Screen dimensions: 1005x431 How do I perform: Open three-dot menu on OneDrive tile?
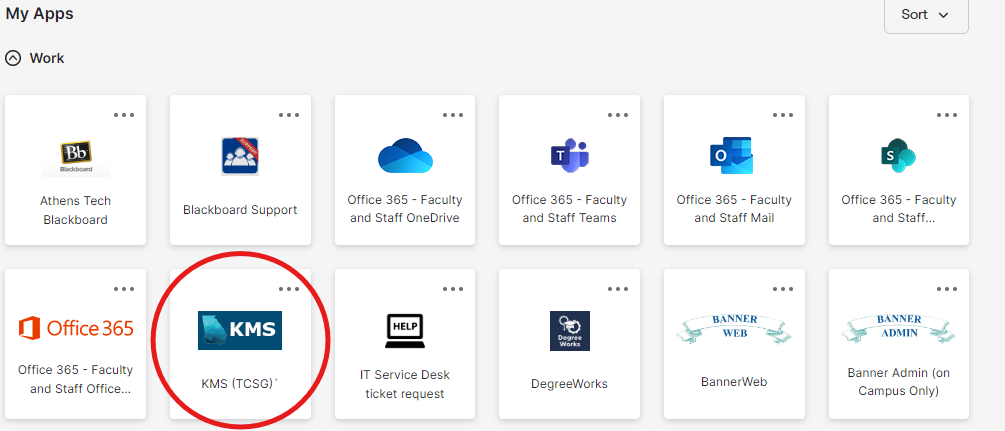(453, 115)
